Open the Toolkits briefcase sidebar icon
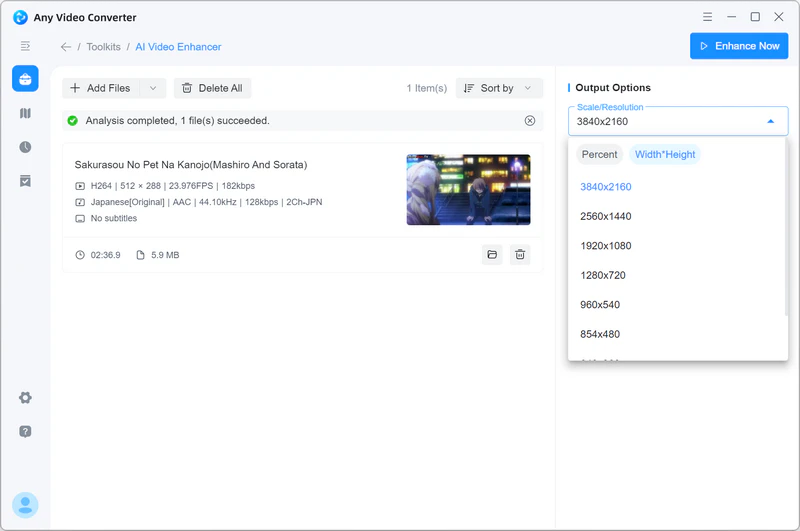The height and width of the screenshot is (531, 800). pyautogui.click(x=25, y=79)
